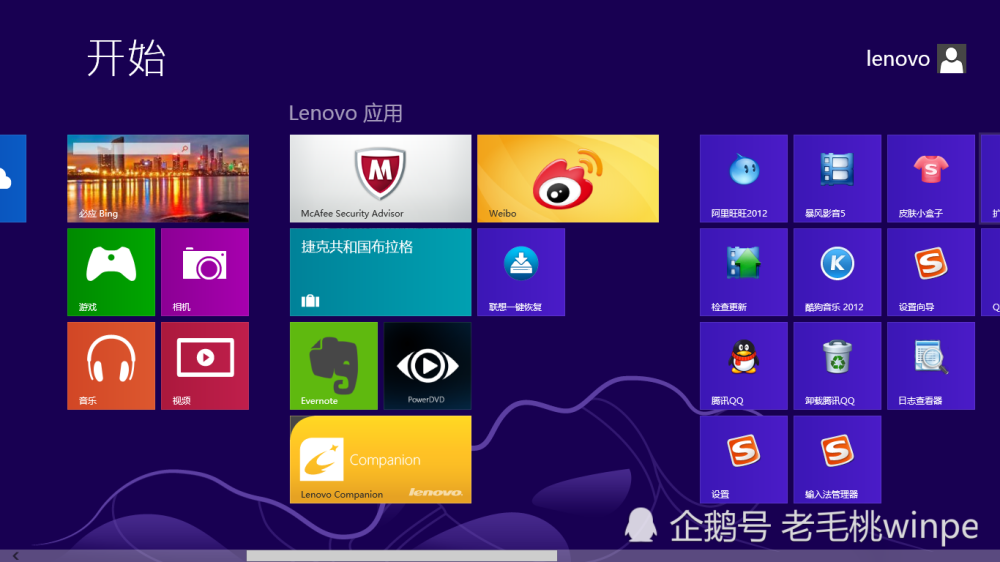Viewport: 1000px width, 562px height.
Task: Open the 卸载腾讯QQ uninstall tile
Action: tap(837, 366)
